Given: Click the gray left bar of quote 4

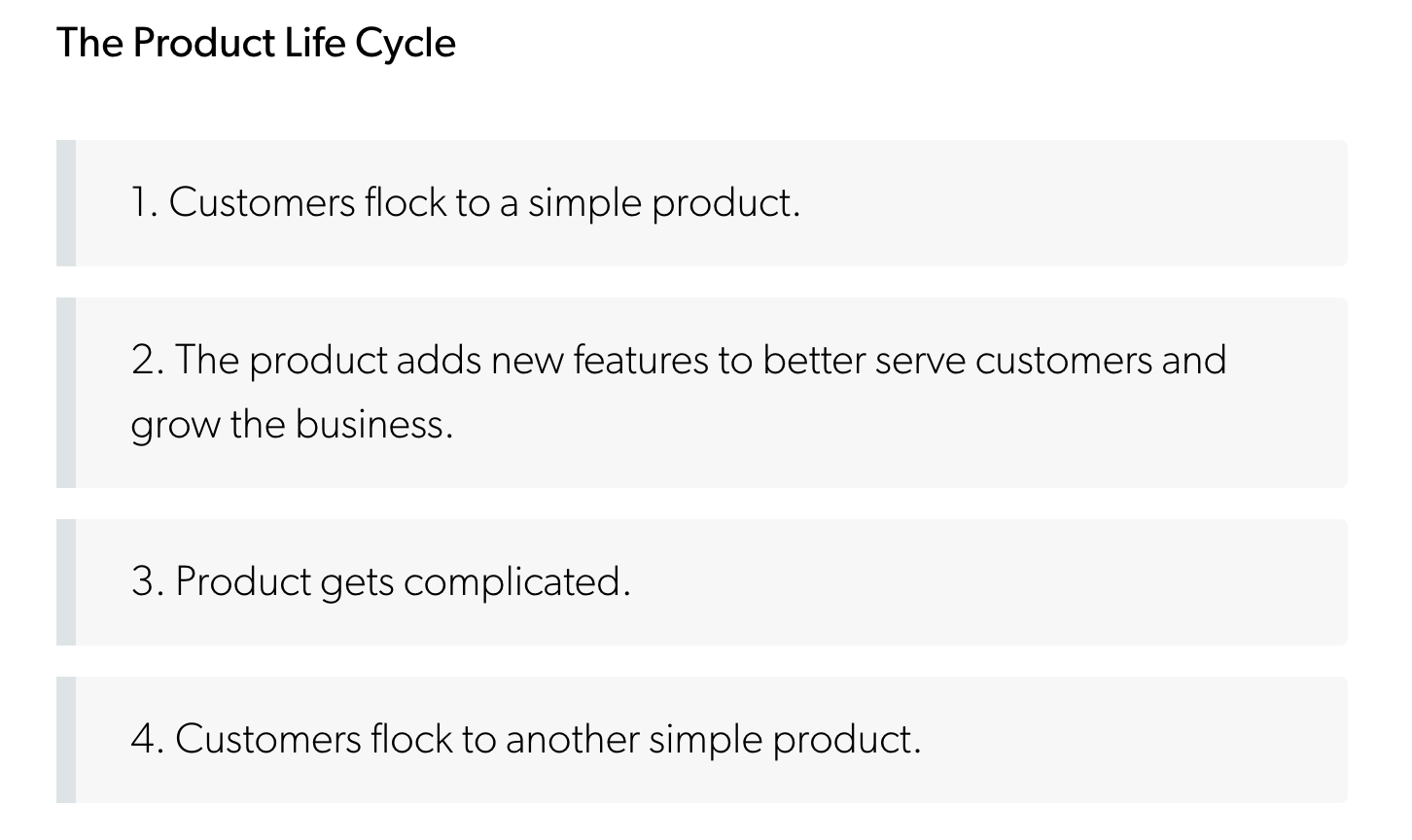Looking at the screenshot, I should [x=65, y=740].
